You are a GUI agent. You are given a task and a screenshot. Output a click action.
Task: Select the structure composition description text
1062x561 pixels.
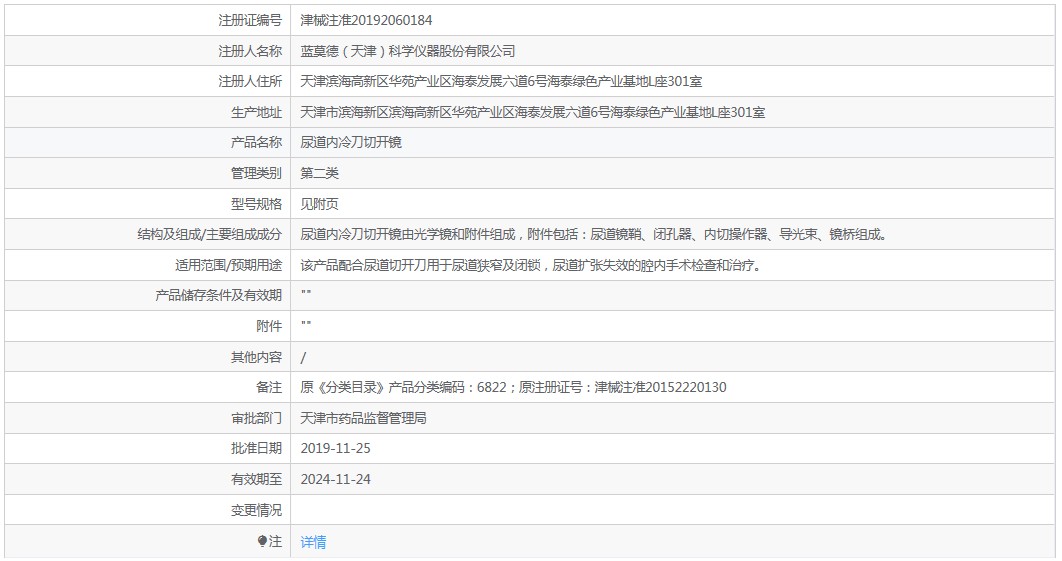(x=594, y=234)
